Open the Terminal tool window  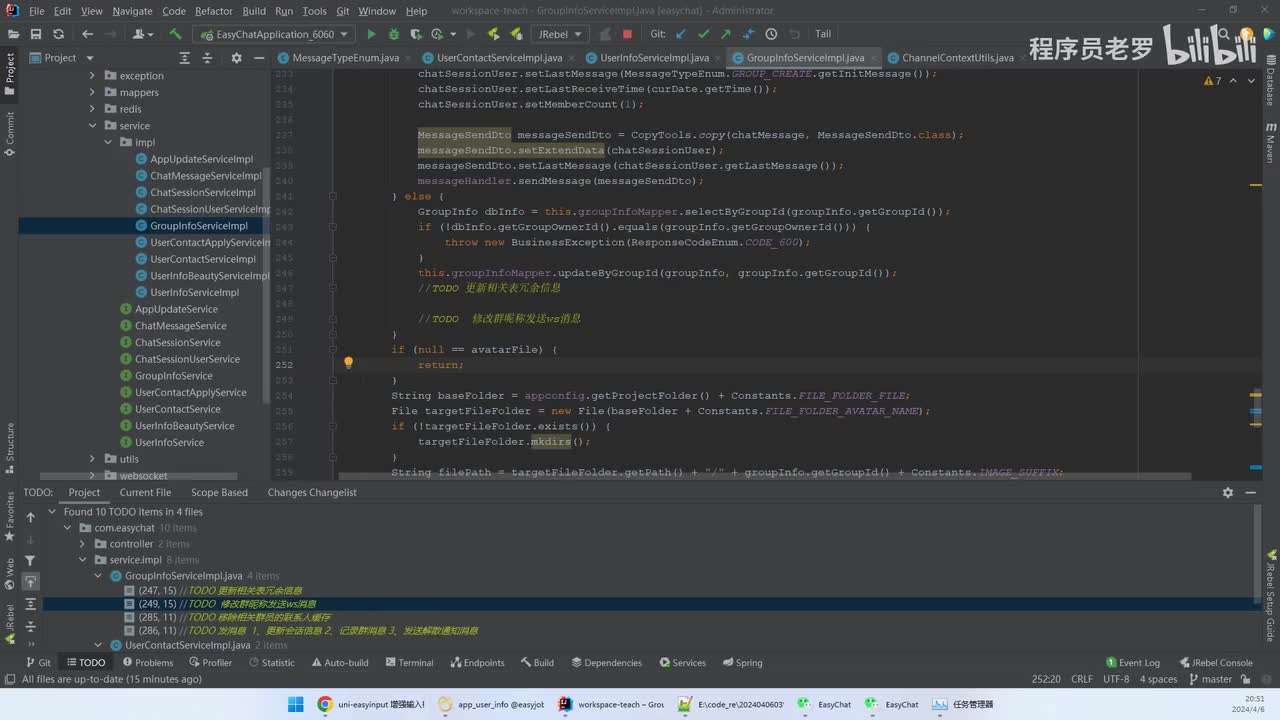(x=408, y=662)
